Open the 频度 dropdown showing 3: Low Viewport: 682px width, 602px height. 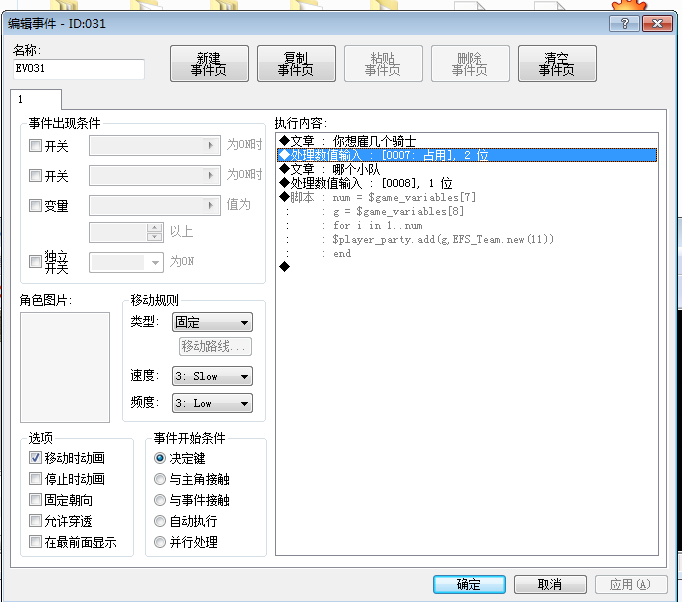pos(212,403)
